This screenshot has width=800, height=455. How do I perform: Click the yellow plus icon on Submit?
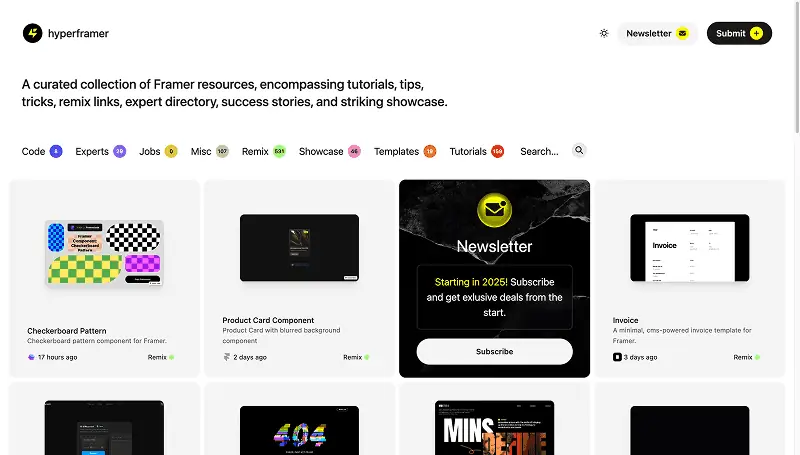pos(757,33)
